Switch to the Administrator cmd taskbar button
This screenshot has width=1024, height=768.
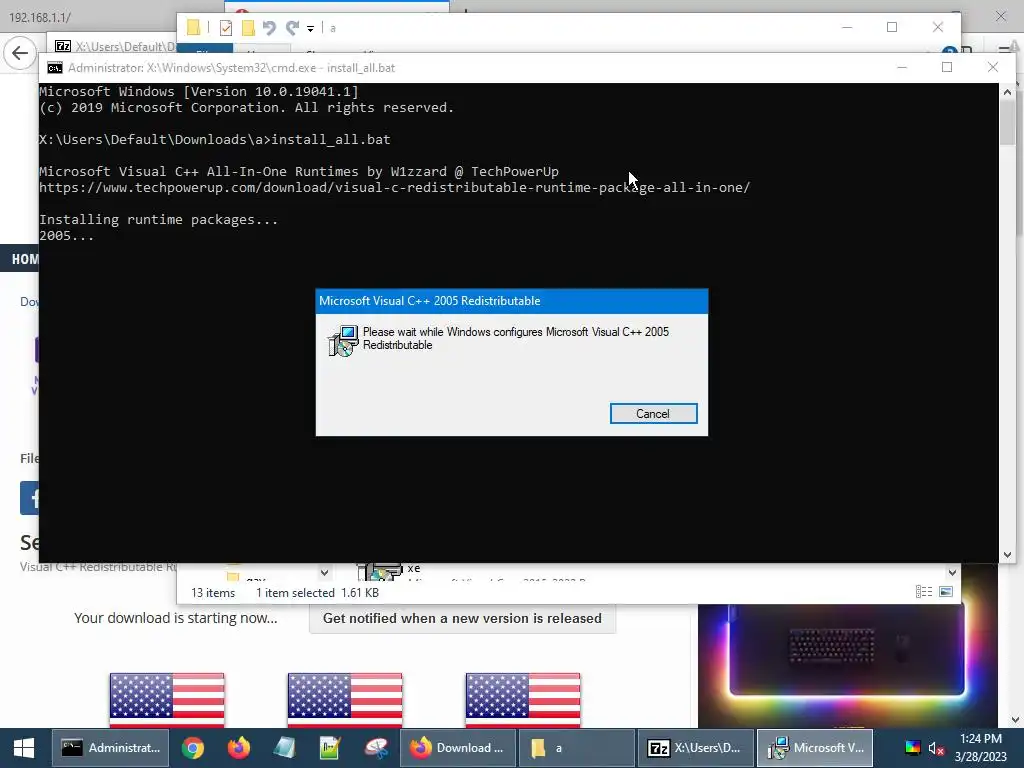110,748
